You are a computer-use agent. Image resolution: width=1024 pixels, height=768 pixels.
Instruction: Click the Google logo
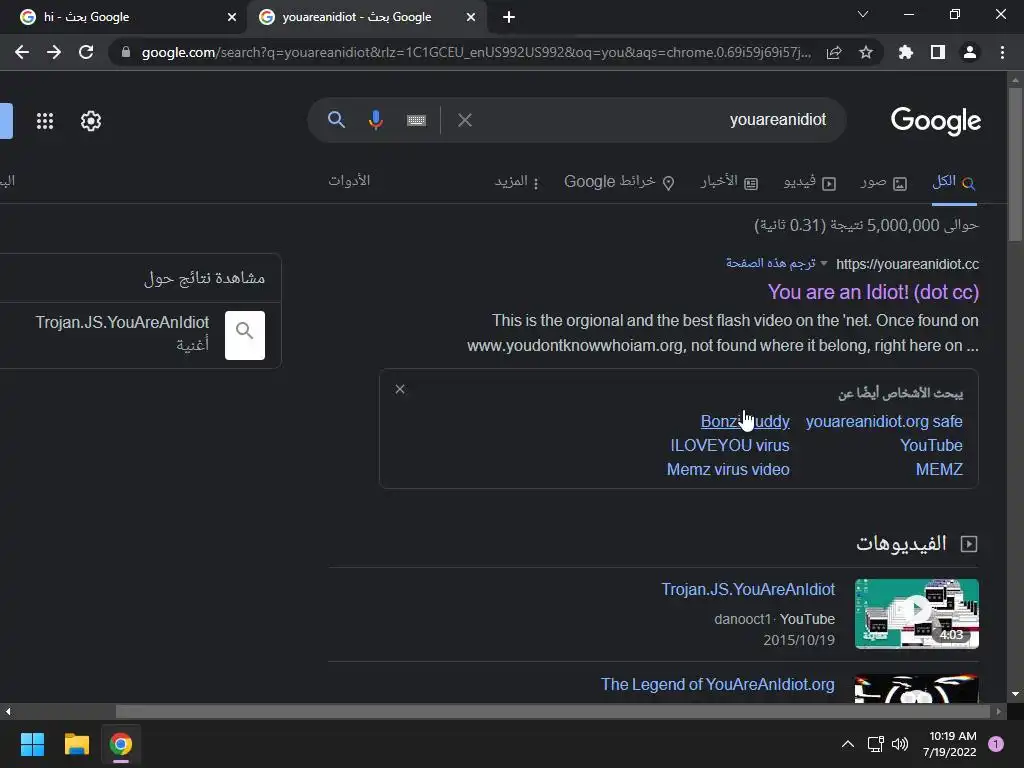pos(935,121)
